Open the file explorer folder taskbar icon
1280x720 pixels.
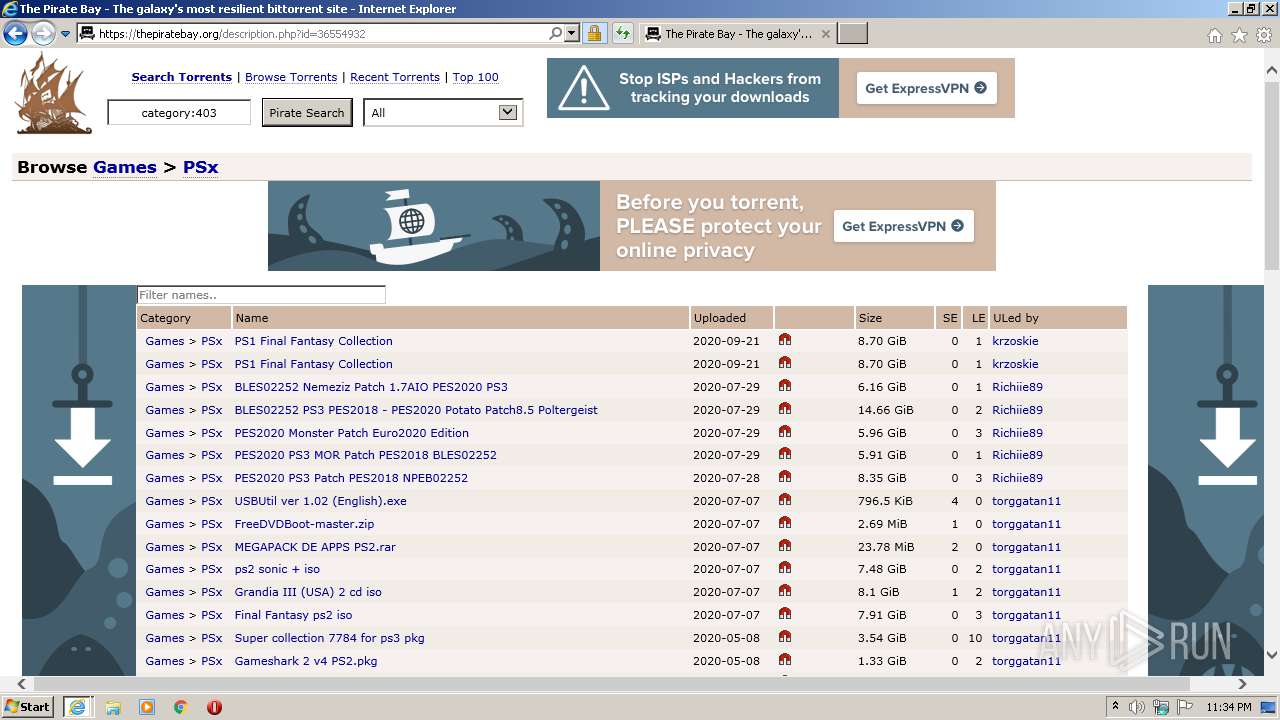(x=113, y=707)
